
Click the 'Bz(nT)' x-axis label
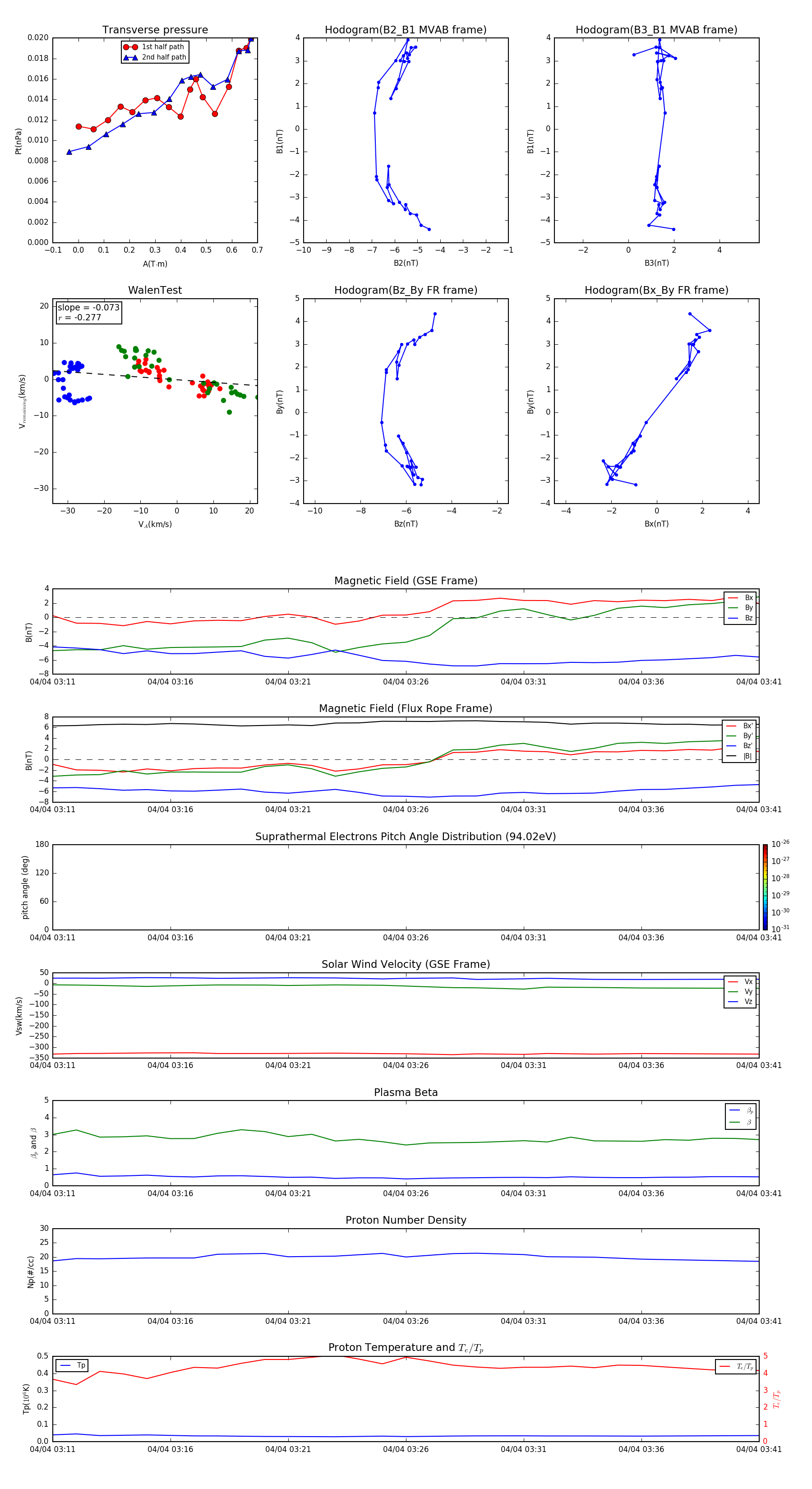[x=406, y=524]
